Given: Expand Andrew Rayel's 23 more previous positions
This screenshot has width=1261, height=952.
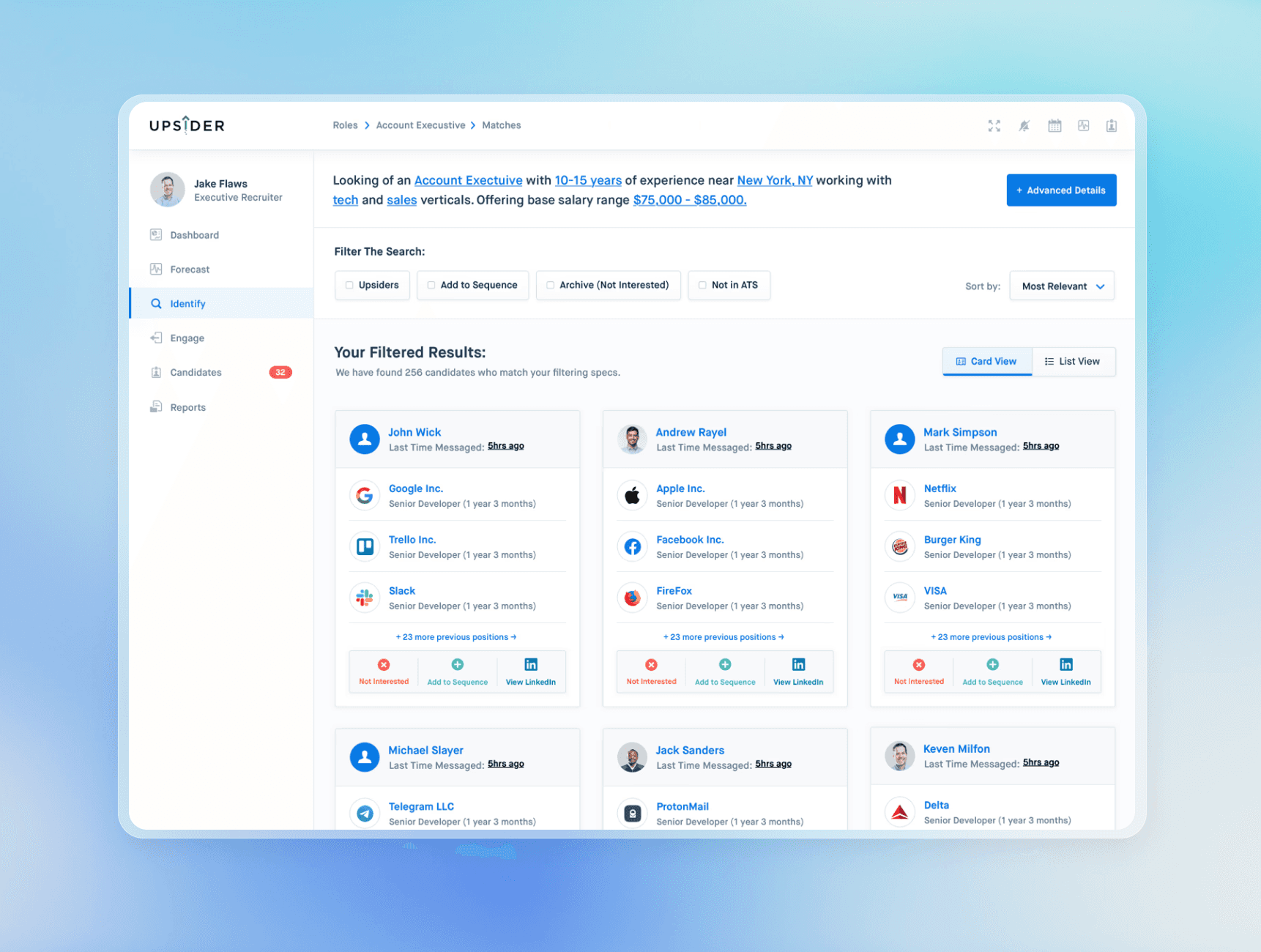Looking at the screenshot, I should (x=724, y=637).
